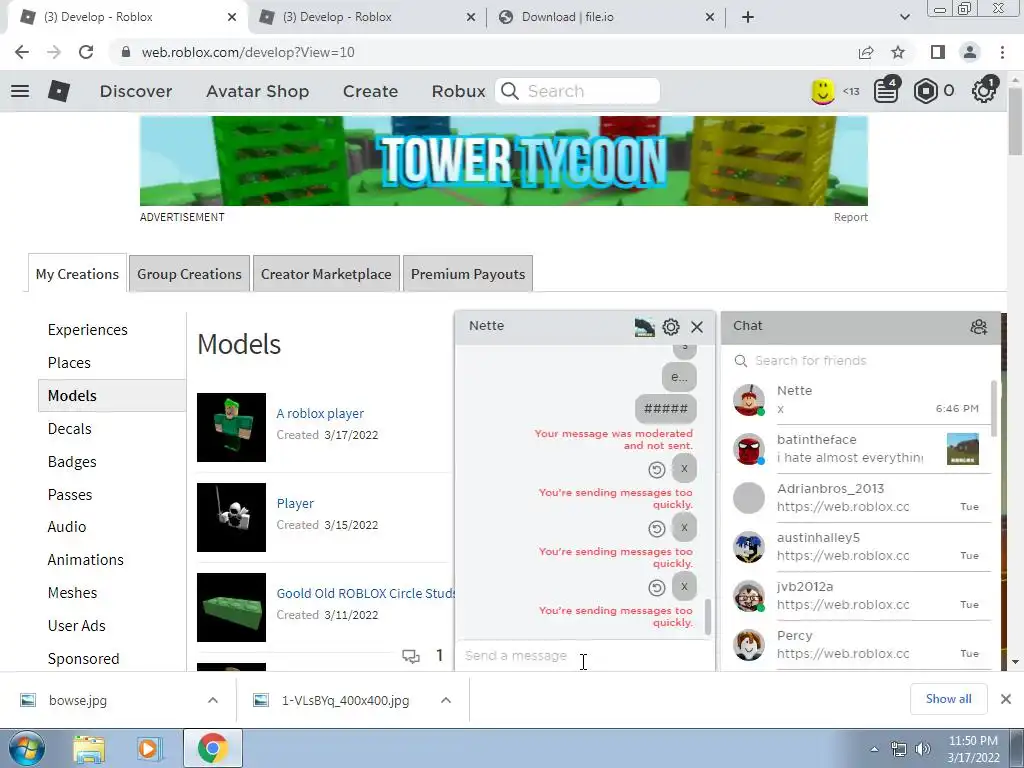Viewport: 1024px width, 768px height.
Task: Open Windows Media Player from taskbar
Action: pyautogui.click(x=148, y=748)
